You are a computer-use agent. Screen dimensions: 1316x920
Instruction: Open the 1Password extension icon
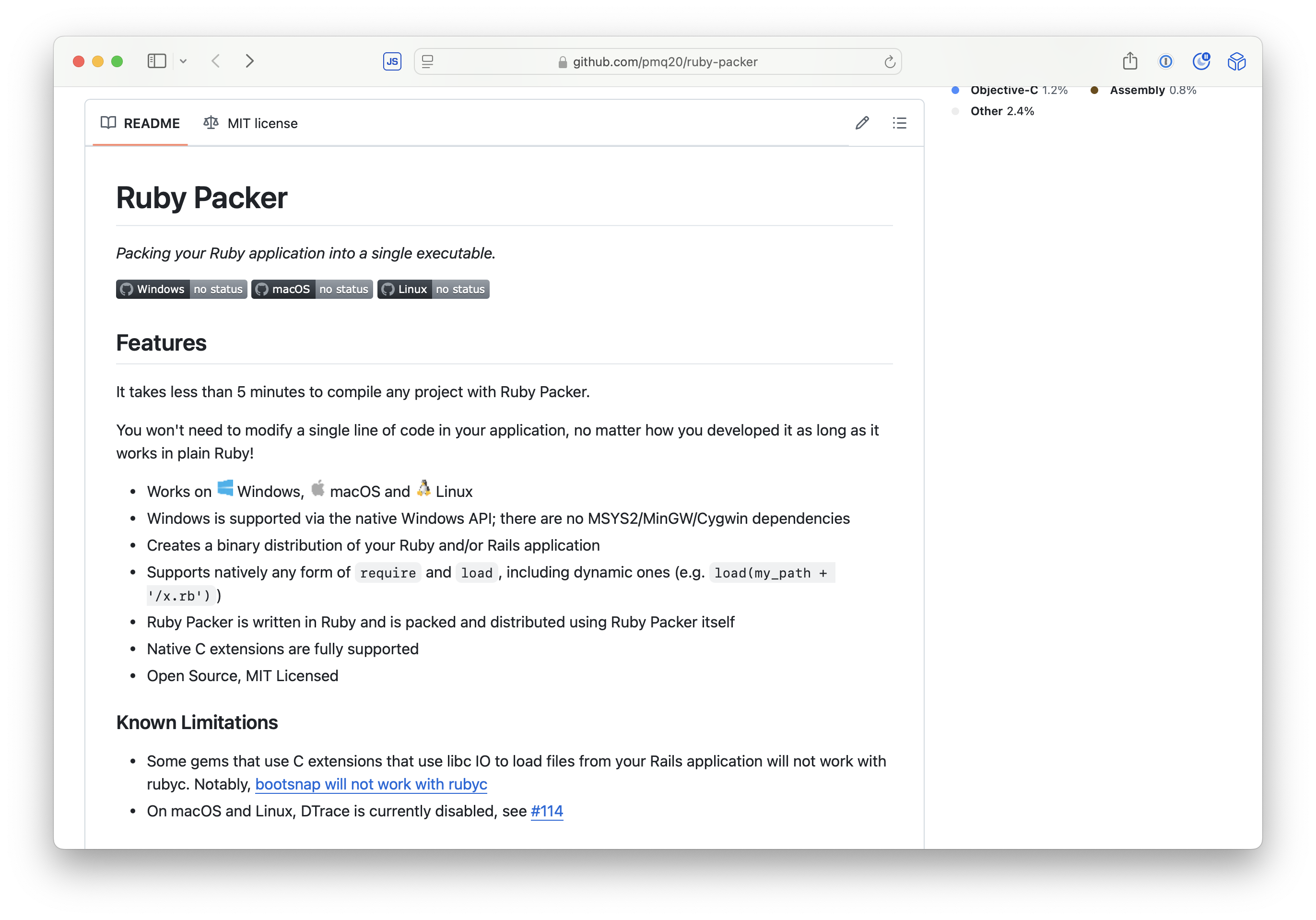point(1166,61)
